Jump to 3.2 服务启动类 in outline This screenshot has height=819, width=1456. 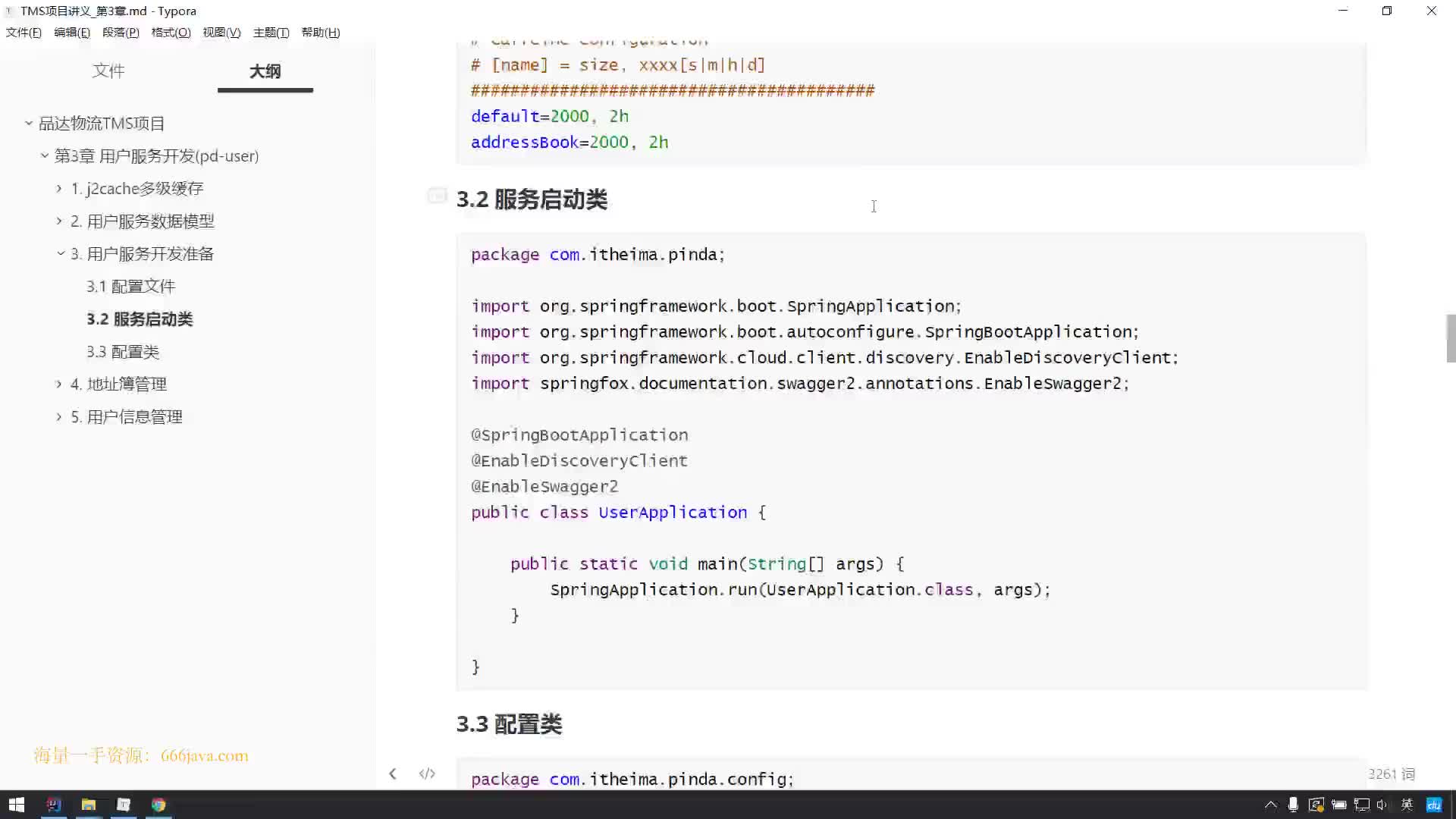pos(140,318)
